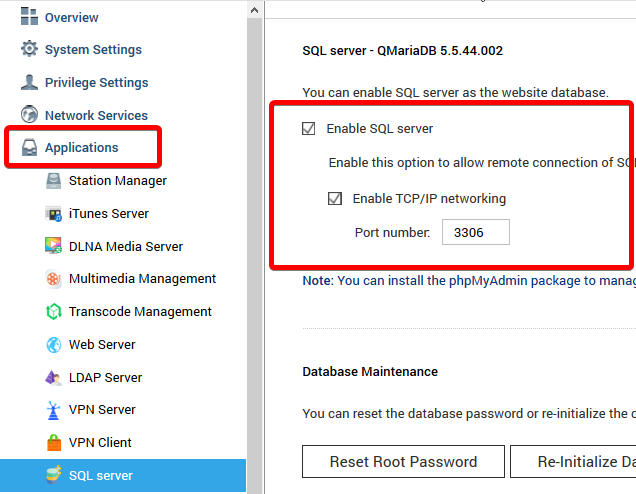This screenshot has height=494, width=636.
Task: Click the Multimedia Management reel icon
Action: click(54, 279)
